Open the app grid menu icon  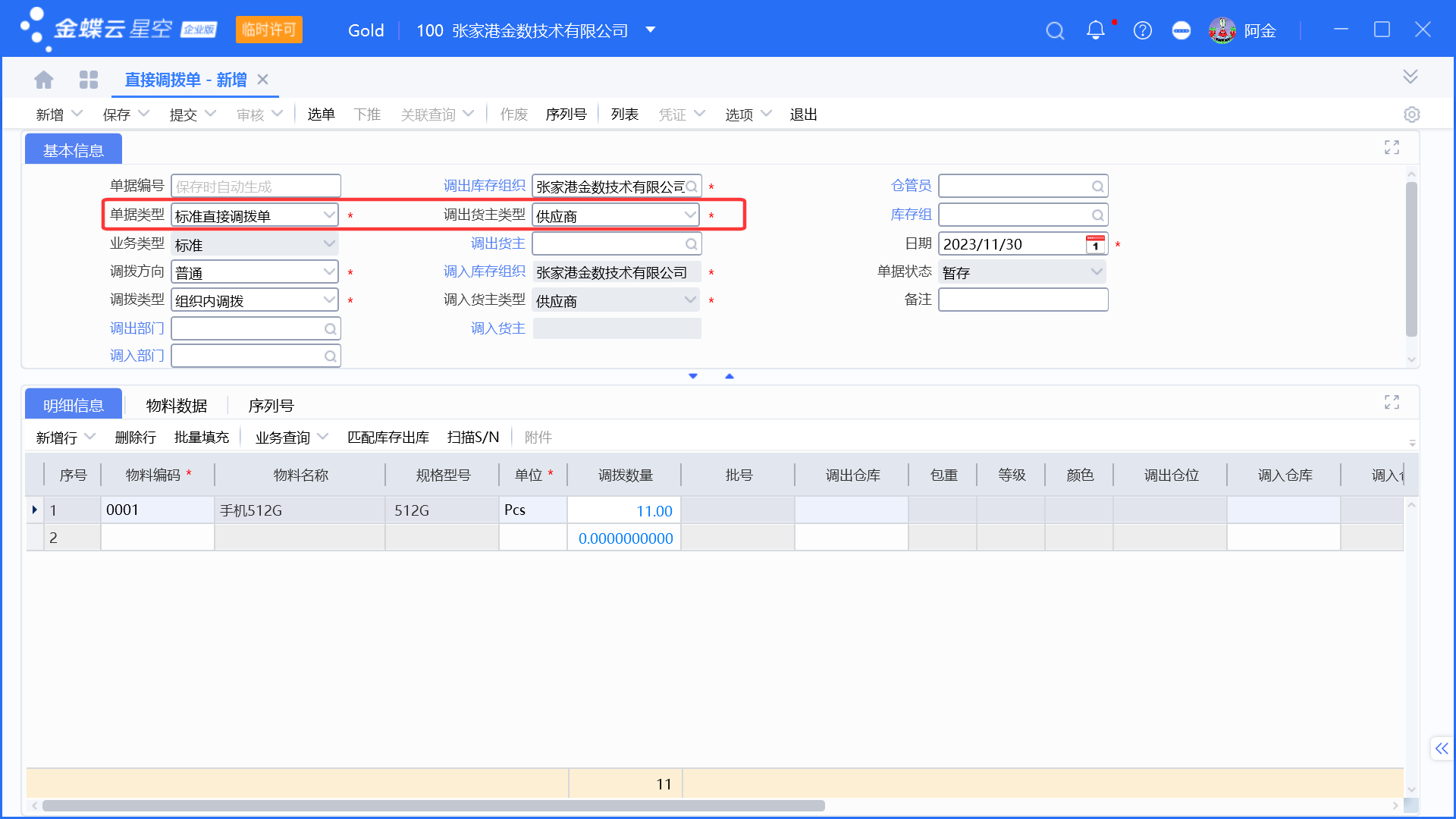89,80
